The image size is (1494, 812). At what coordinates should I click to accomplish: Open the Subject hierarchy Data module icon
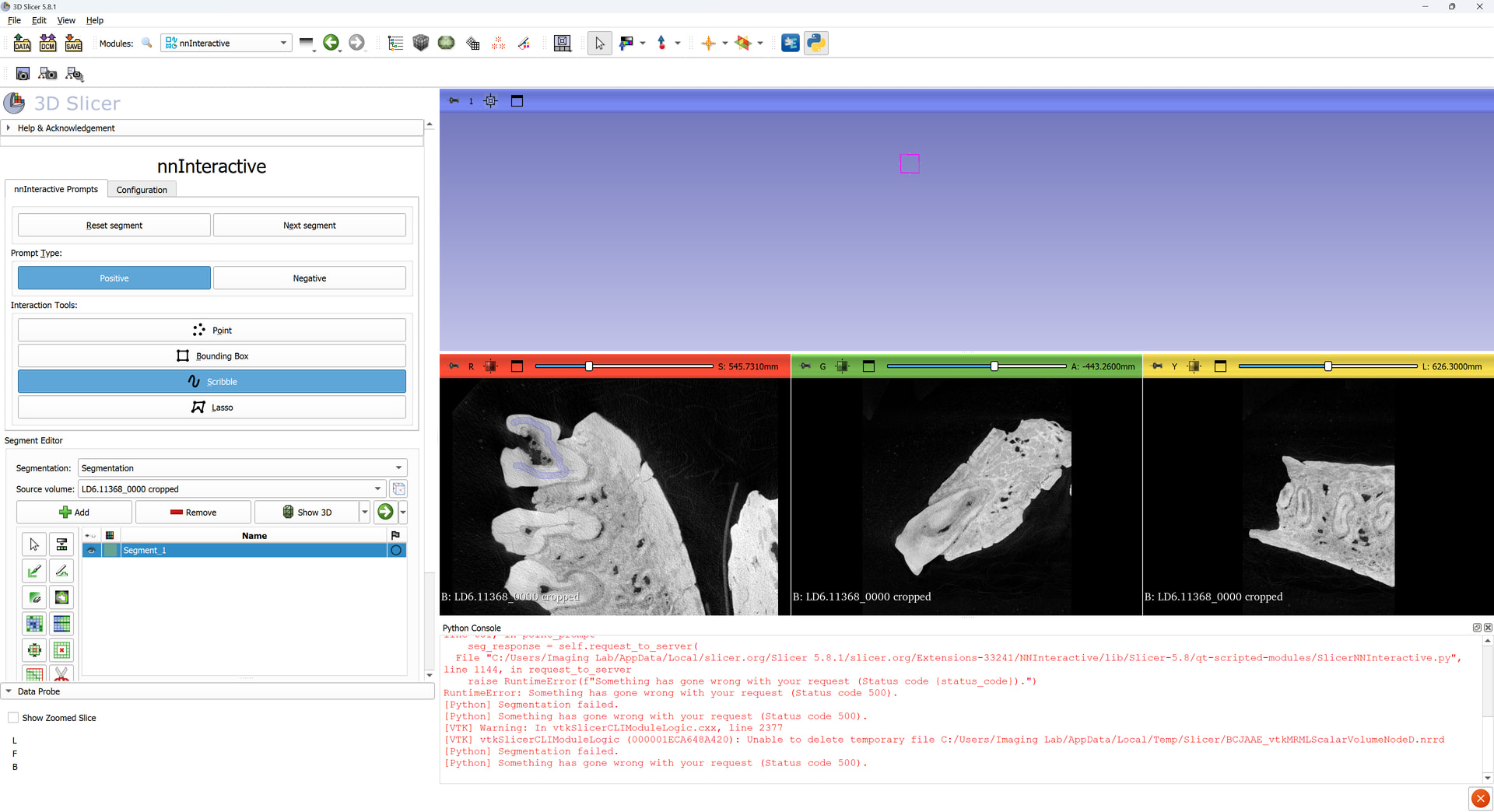395,43
